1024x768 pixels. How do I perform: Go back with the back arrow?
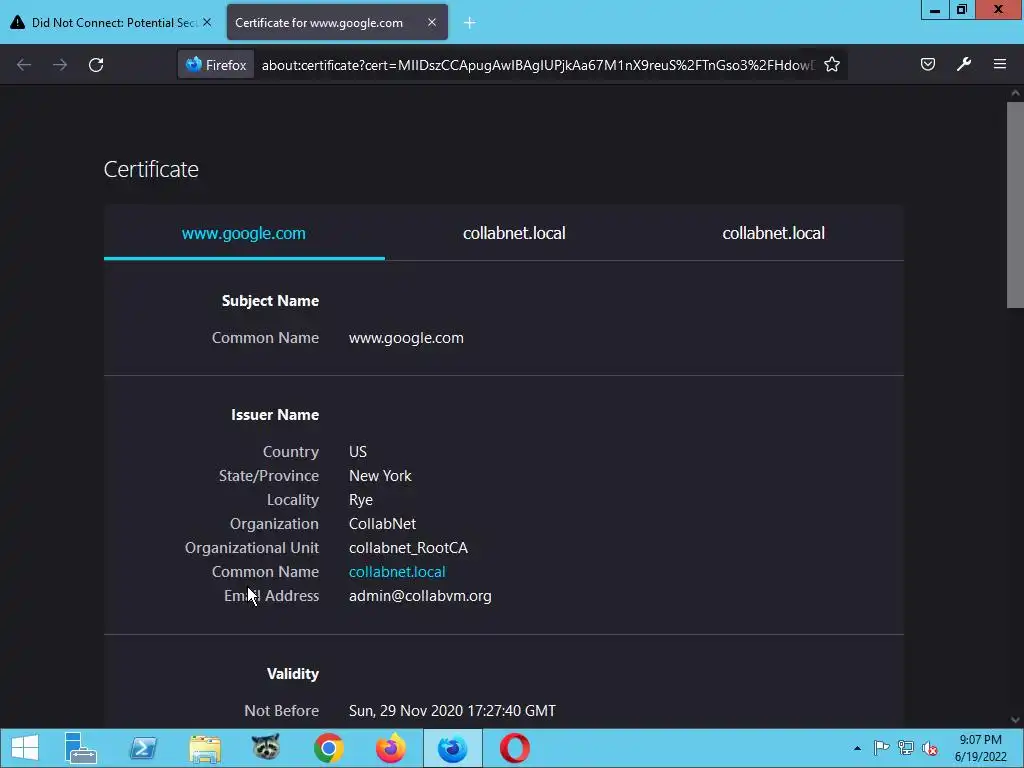[24, 65]
